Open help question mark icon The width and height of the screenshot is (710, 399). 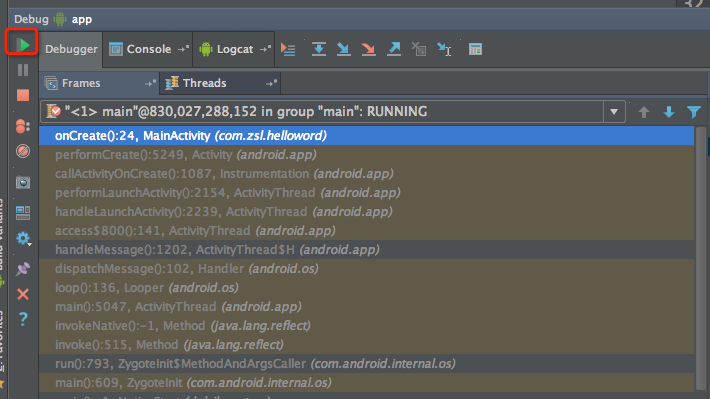(x=23, y=319)
